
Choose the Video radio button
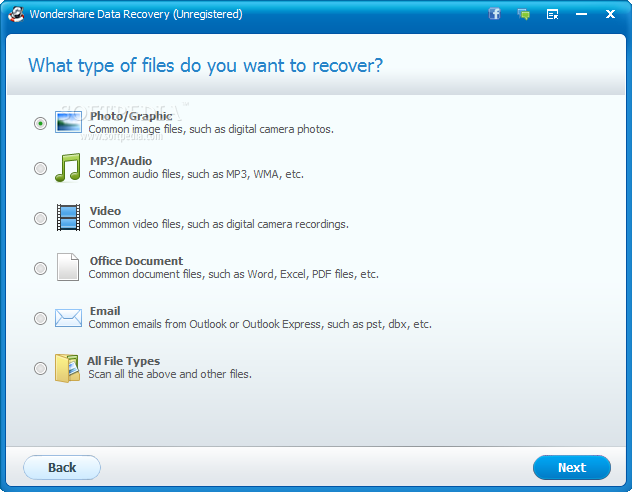pos(40,218)
